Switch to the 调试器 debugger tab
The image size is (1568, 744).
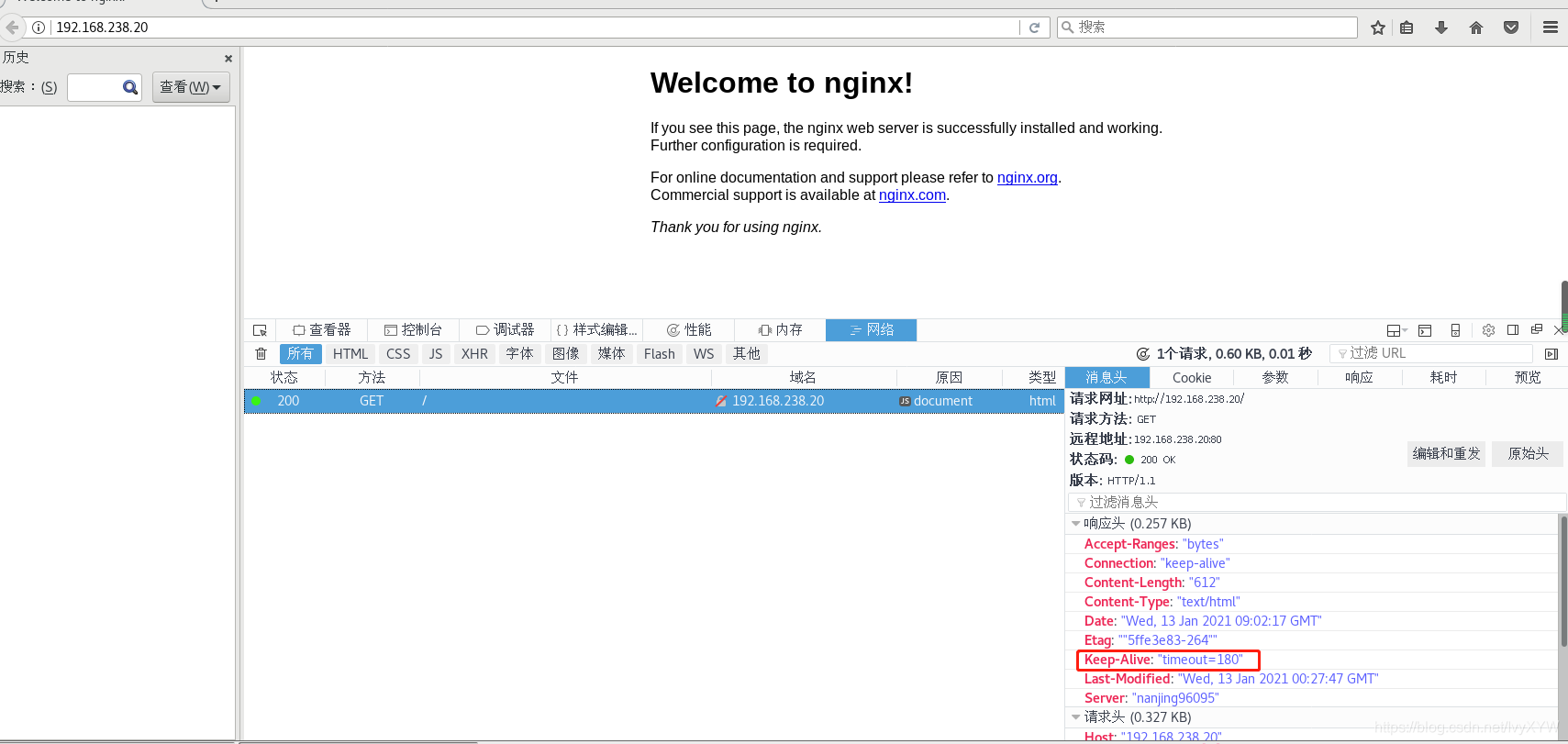click(x=505, y=330)
